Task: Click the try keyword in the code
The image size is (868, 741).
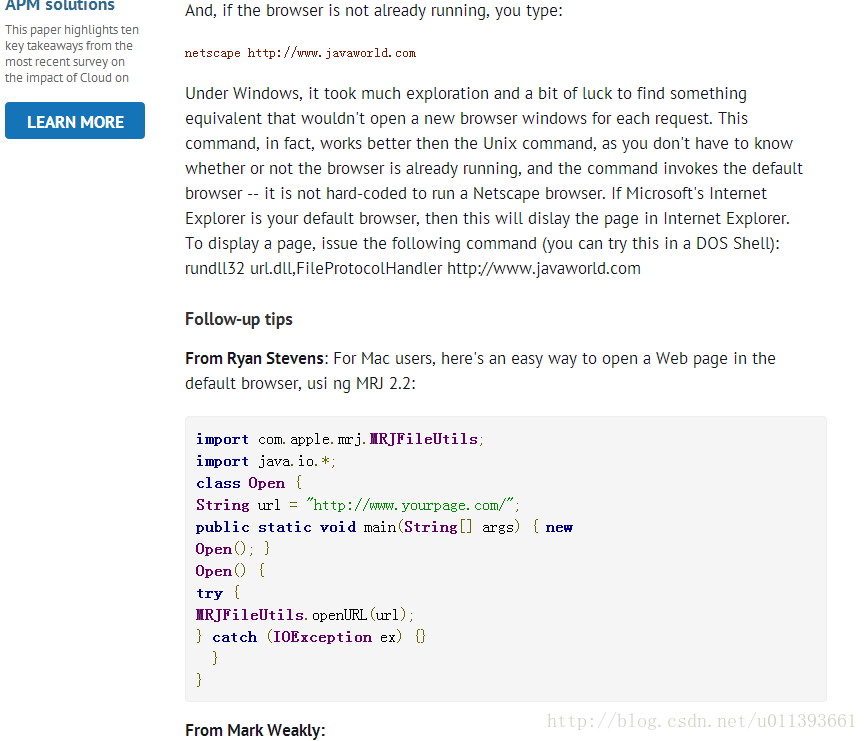Action: point(209,594)
